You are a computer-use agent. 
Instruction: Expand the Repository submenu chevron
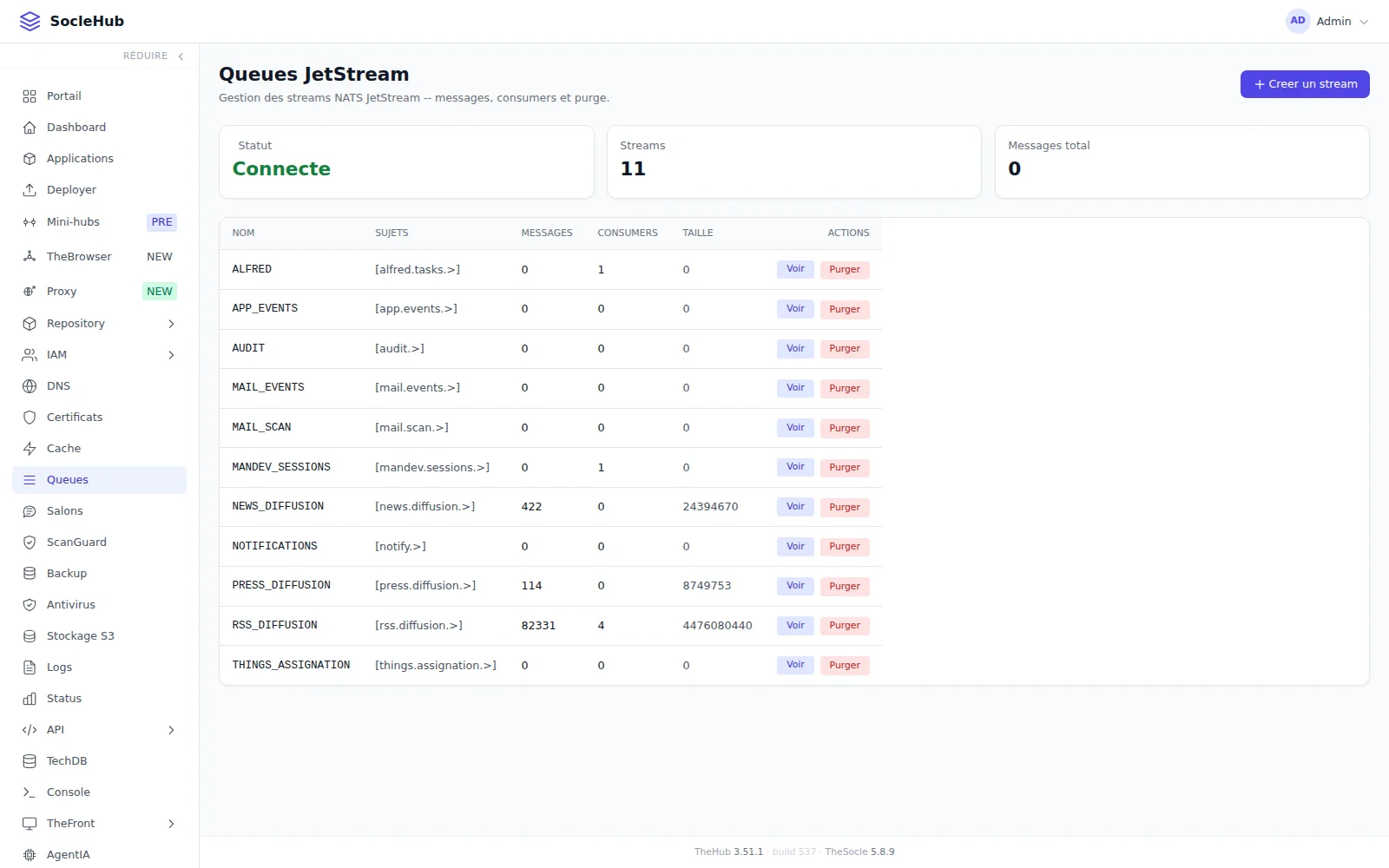(171, 324)
